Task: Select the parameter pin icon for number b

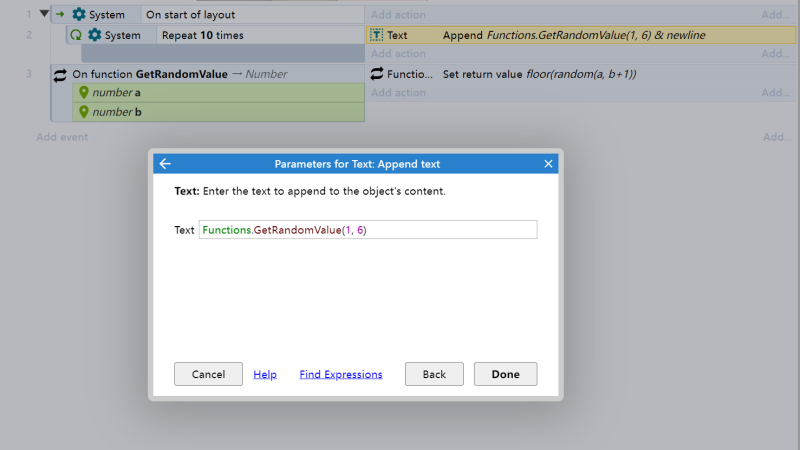Action: click(84, 112)
